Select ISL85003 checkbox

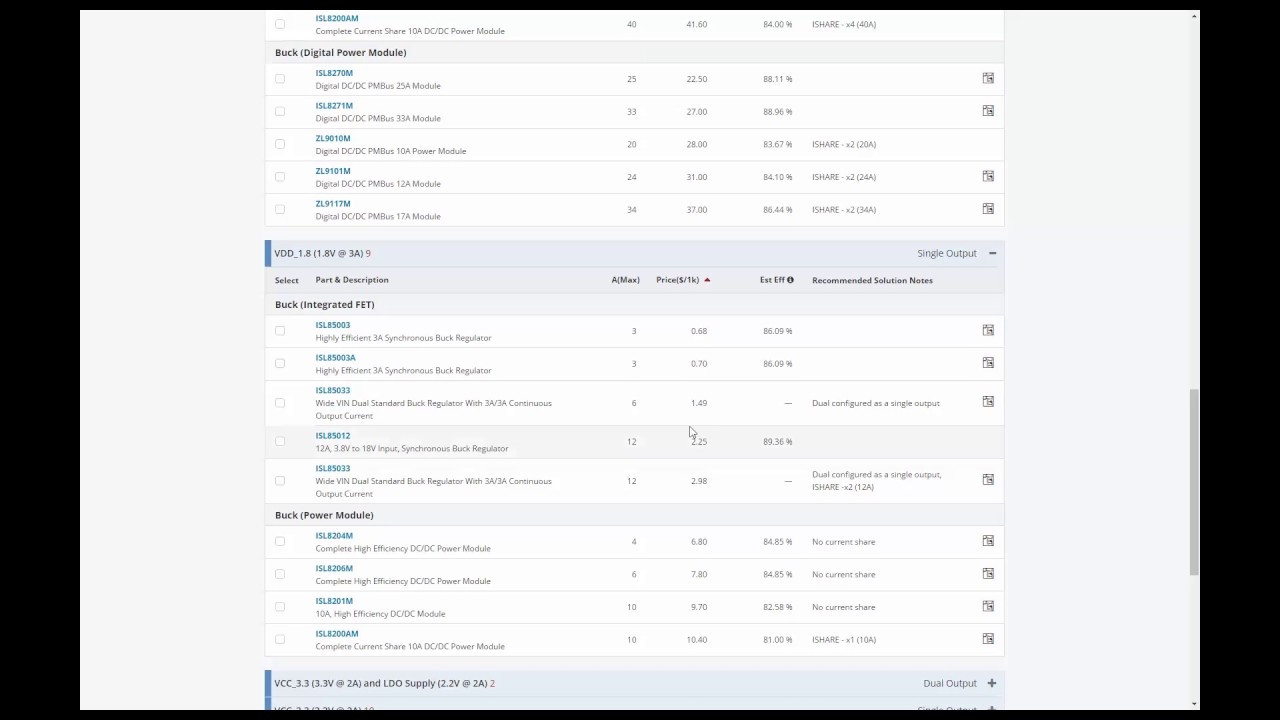(x=280, y=331)
